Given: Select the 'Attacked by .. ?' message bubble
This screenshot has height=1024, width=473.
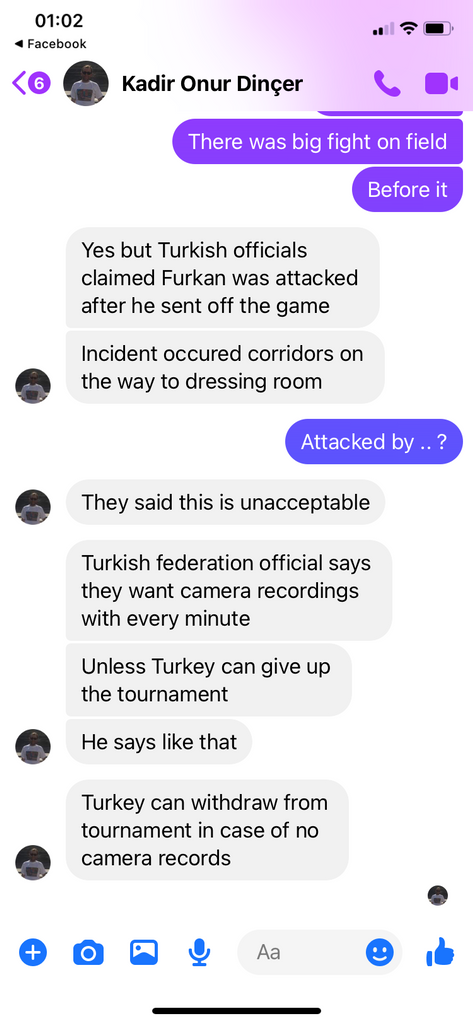Looking at the screenshot, I should (374, 442).
